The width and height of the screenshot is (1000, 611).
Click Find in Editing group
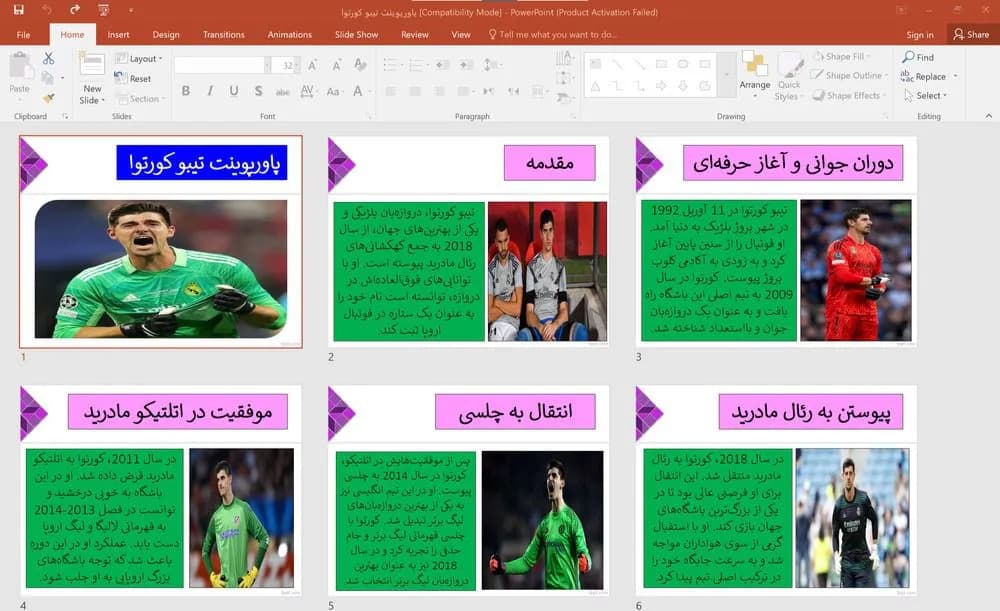tap(918, 57)
